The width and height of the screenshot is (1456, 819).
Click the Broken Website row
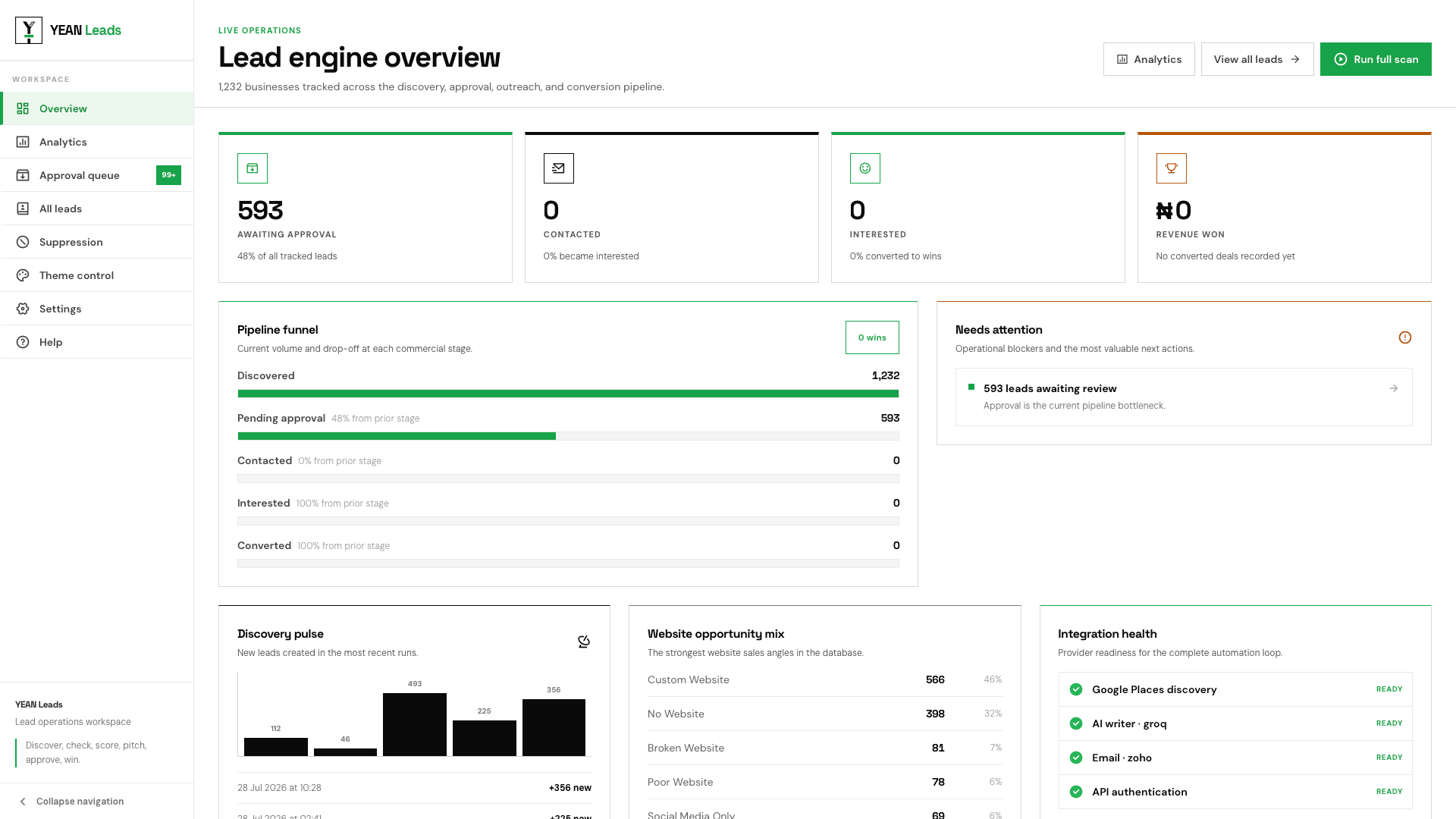click(x=825, y=748)
